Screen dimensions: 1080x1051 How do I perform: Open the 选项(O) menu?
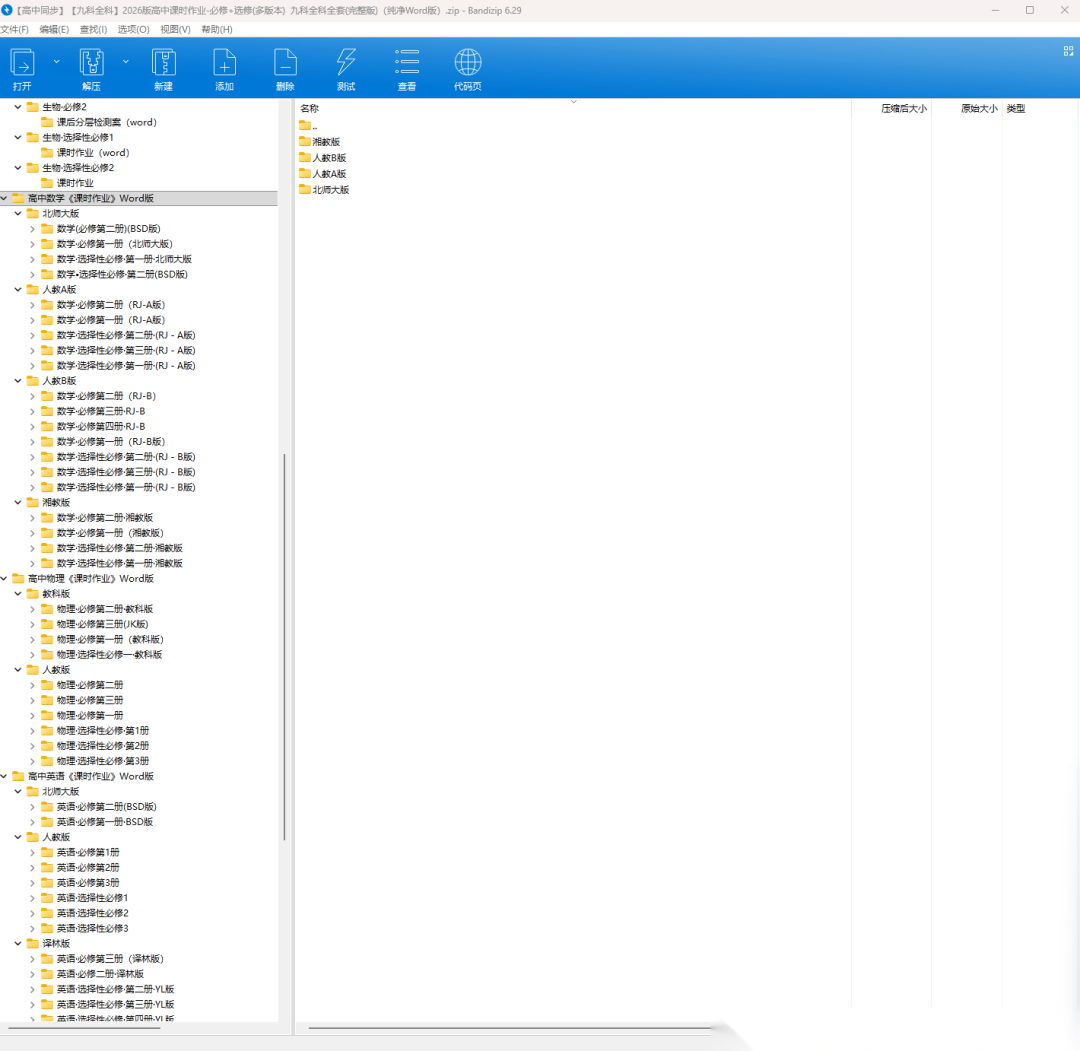pyautogui.click(x=133, y=29)
